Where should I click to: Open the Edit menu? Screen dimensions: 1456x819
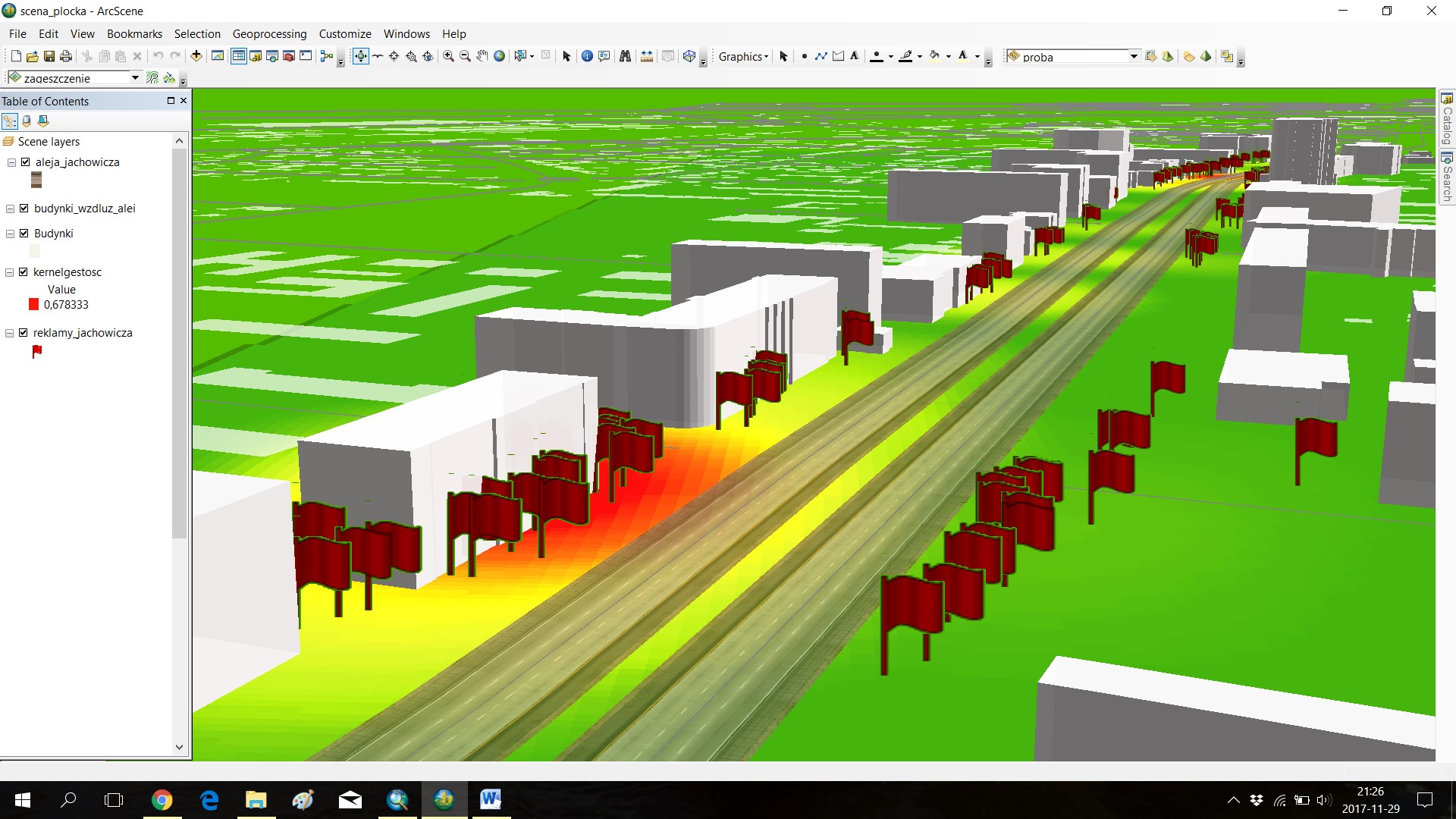click(x=49, y=34)
